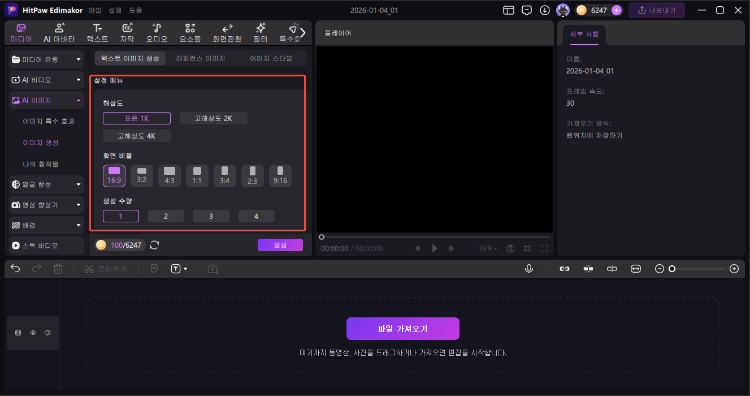
Task: Undo the last action in timeline toolbar
Action: (x=15, y=269)
